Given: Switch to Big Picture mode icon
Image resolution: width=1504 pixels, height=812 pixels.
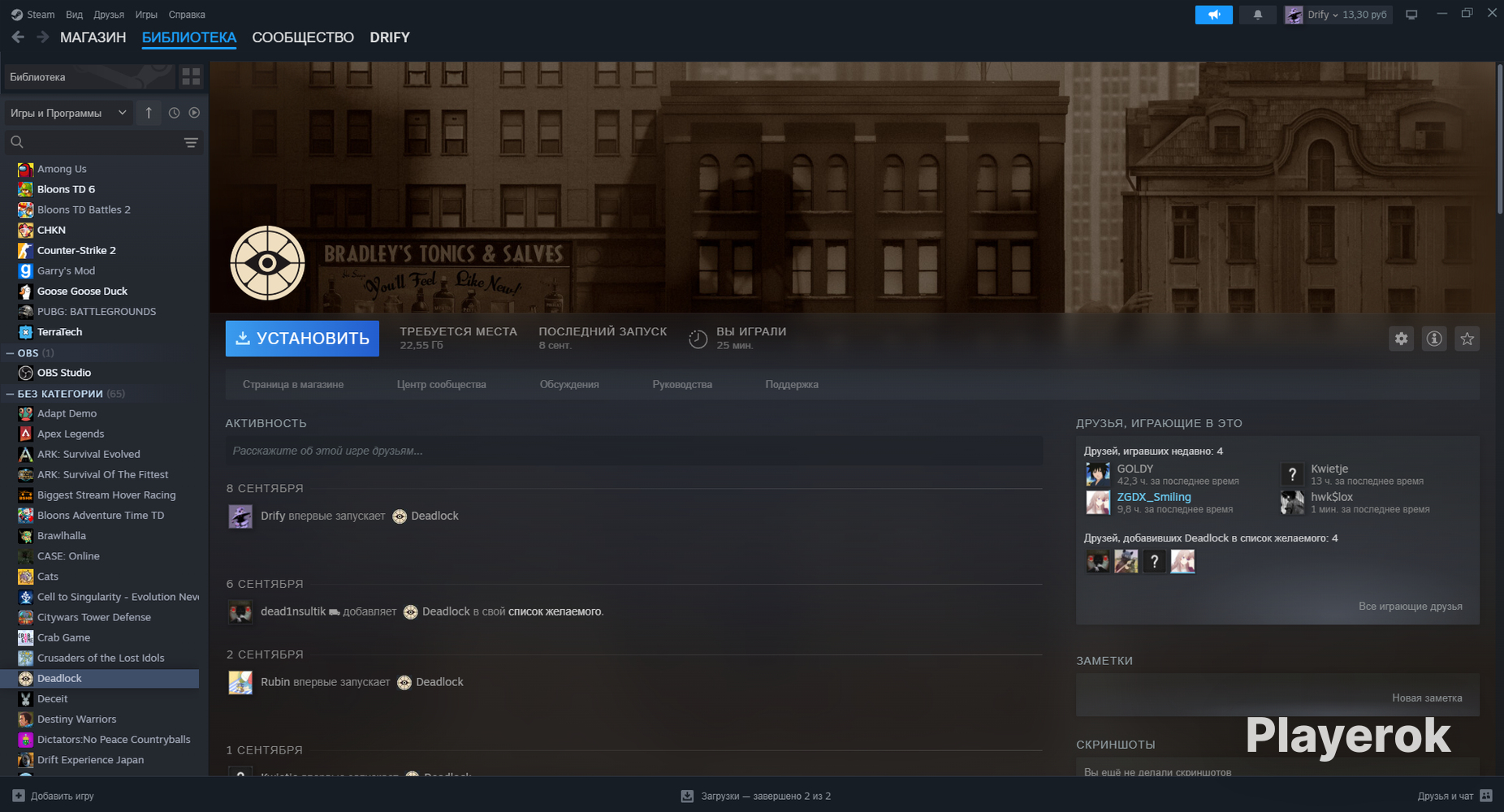Looking at the screenshot, I should point(1411,15).
